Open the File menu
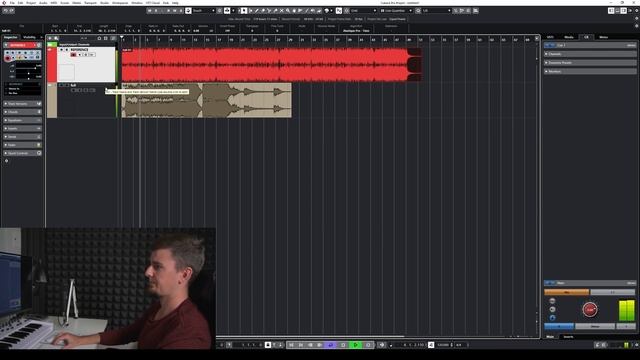The image size is (640, 360). point(12,3)
